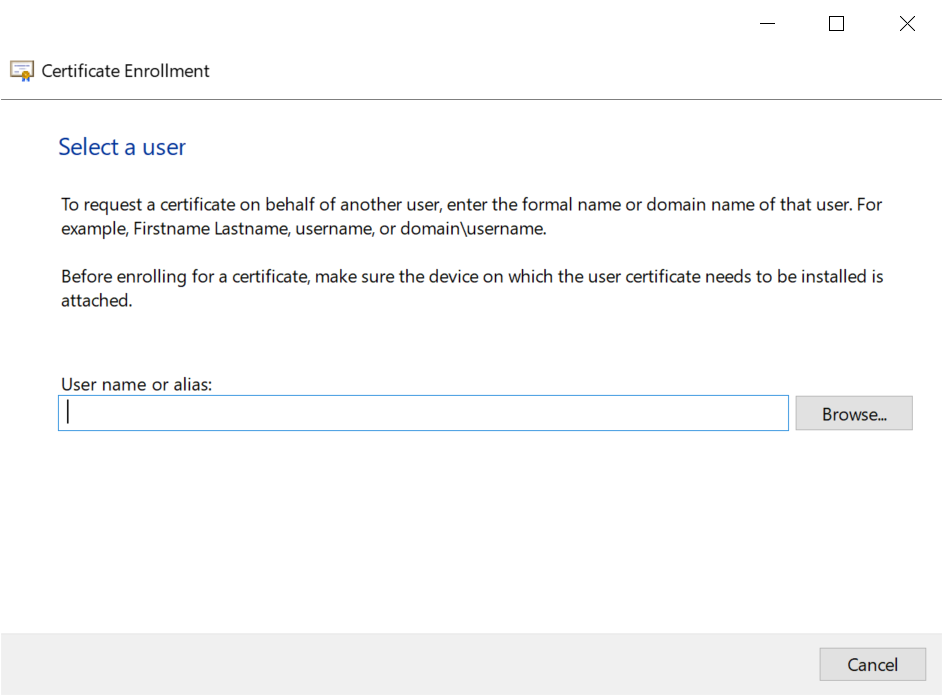This screenshot has height=696, width=943.
Task: Place cursor at right end of alias field
Action: [x=780, y=414]
